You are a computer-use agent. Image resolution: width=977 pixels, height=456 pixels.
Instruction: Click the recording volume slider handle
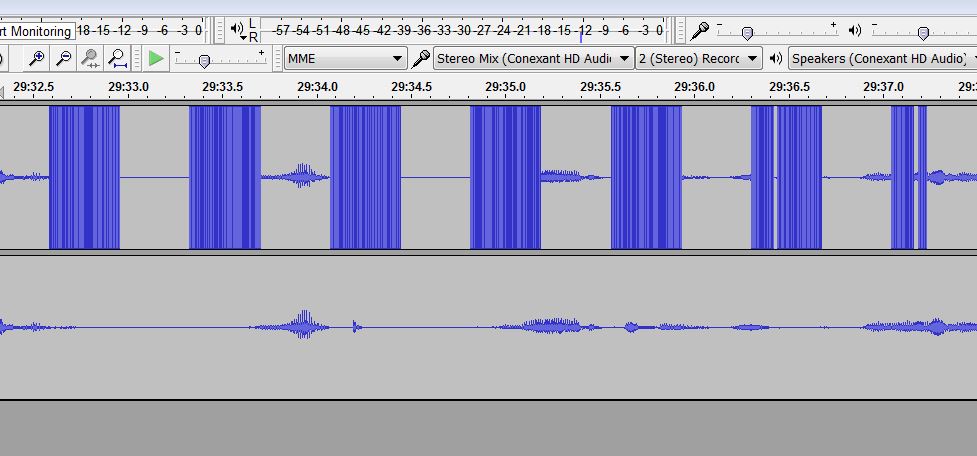click(x=746, y=33)
